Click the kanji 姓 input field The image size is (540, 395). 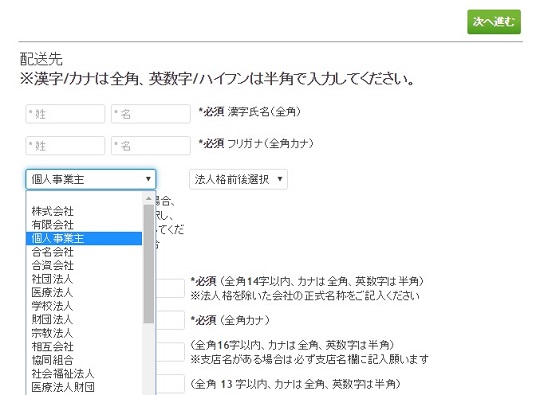click(x=65, y=114)
